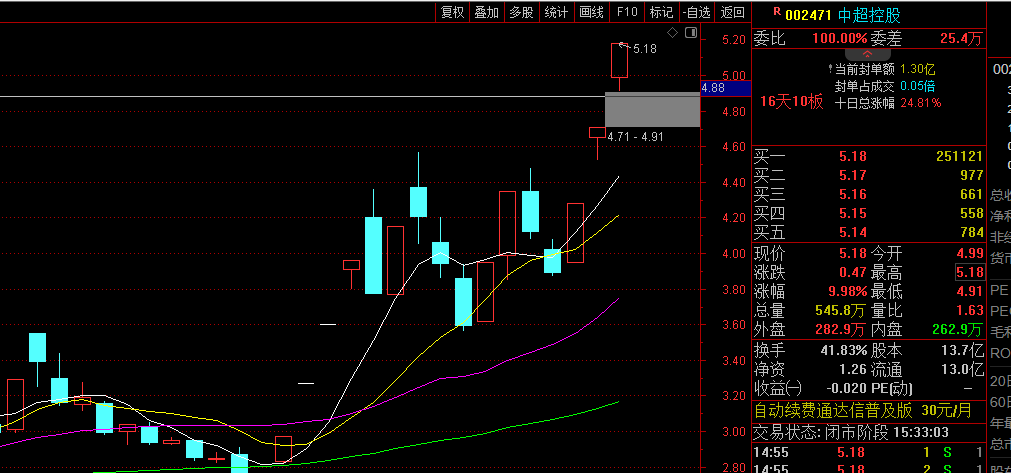Click the 收益(一) value -0.020
The image size is (1011, 473).
(847, 389)
